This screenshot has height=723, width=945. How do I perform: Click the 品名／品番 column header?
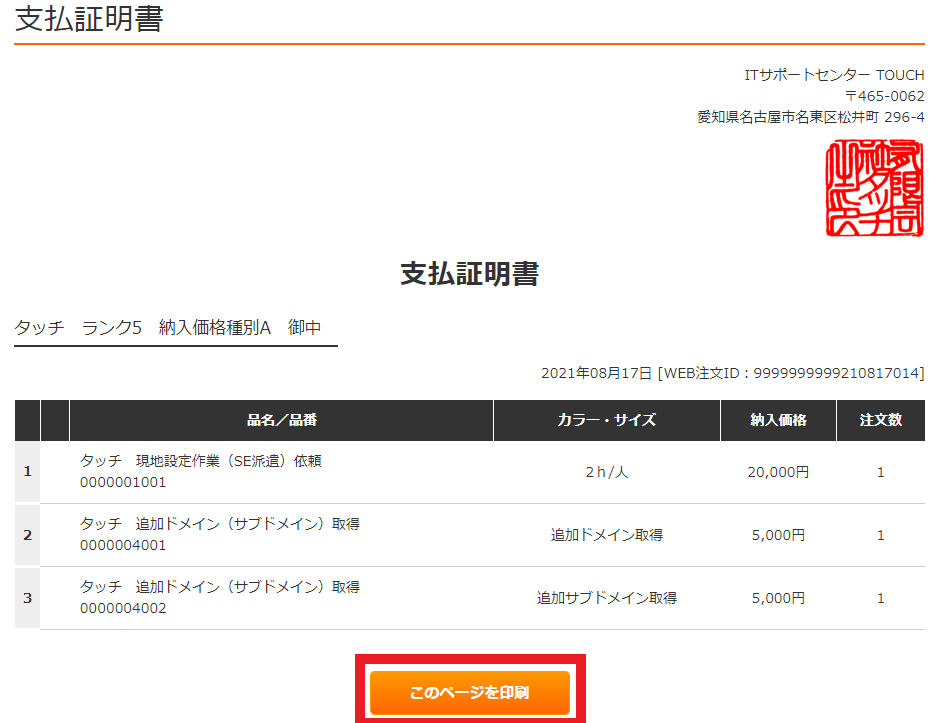[281, 420]
